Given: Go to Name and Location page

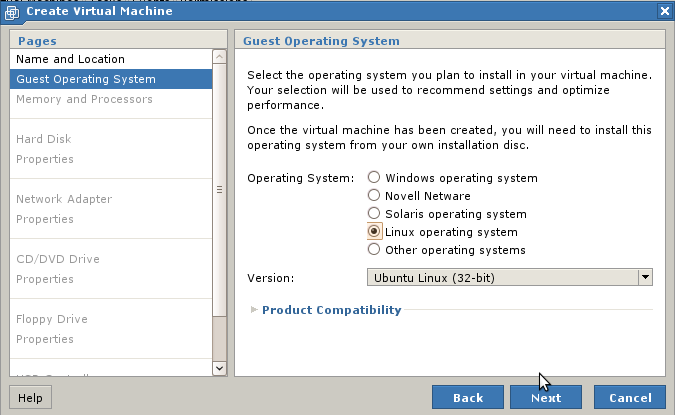Looking at the screenshot, I should [70, 59].
